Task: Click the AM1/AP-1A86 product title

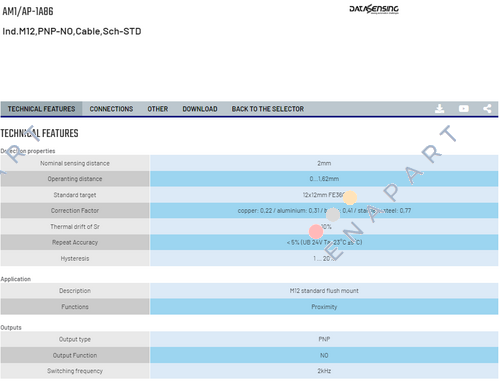Action: [x=28, y=11]
